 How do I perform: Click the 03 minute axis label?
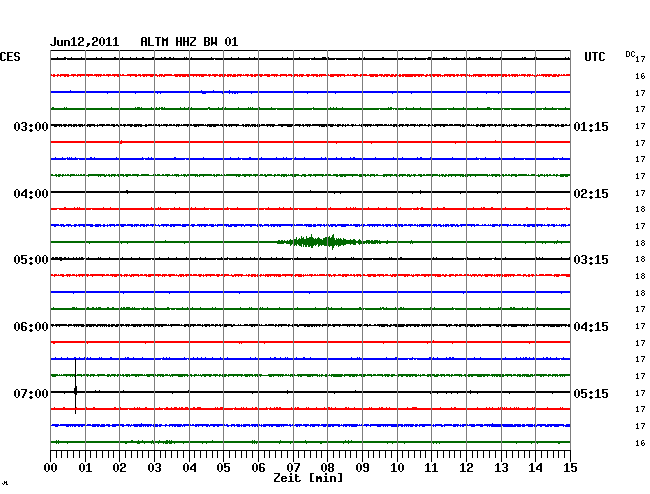click(154, 468)
